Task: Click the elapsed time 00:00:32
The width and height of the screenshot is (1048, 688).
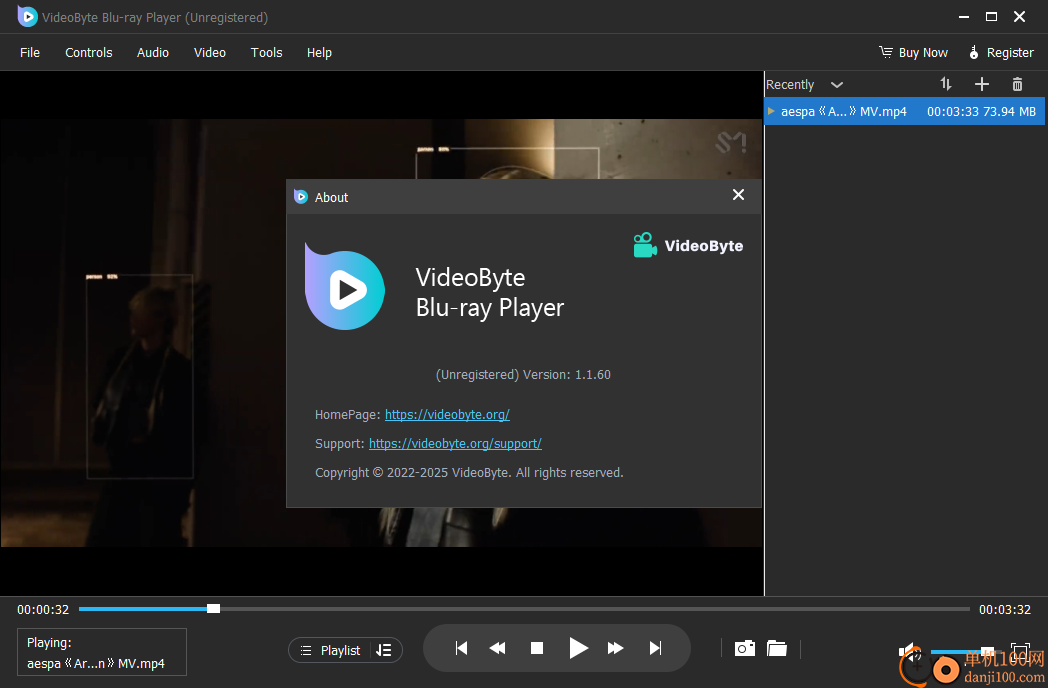Action: pos(43,609)
